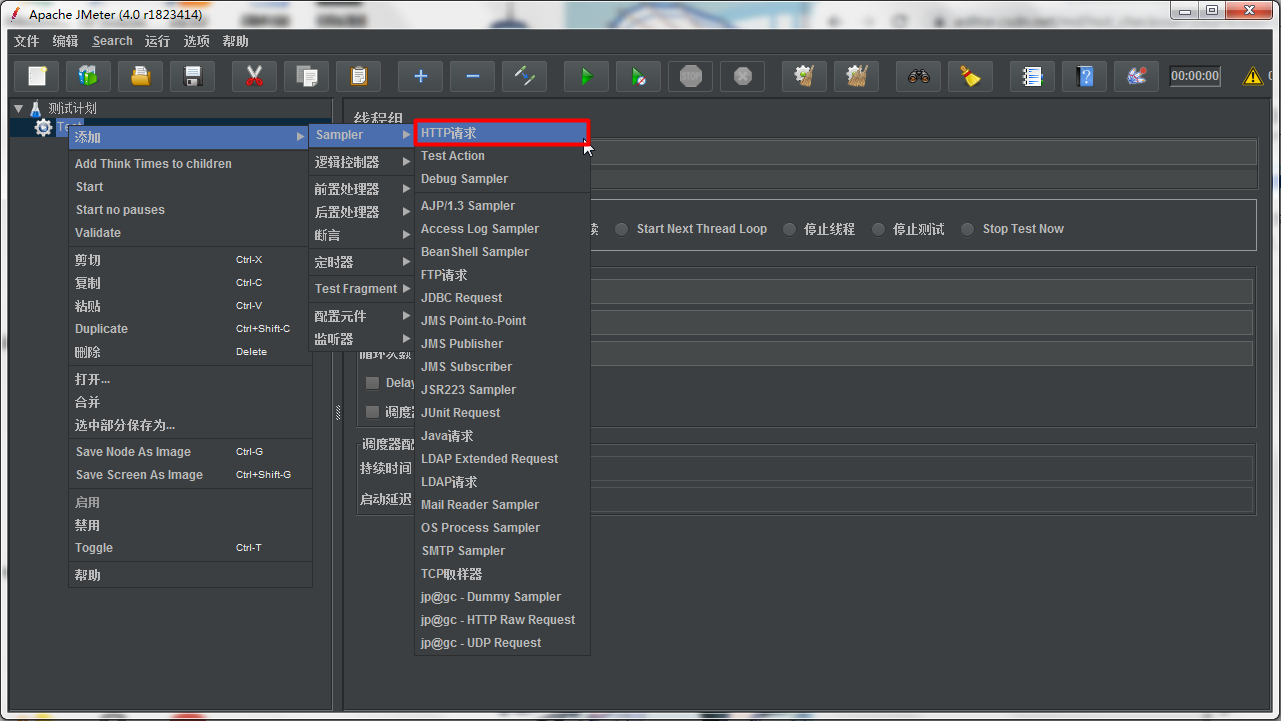Expand the 逻辑控制器 submenu
The width and height of the screenshot is (1281, 721).
(362, 162)
